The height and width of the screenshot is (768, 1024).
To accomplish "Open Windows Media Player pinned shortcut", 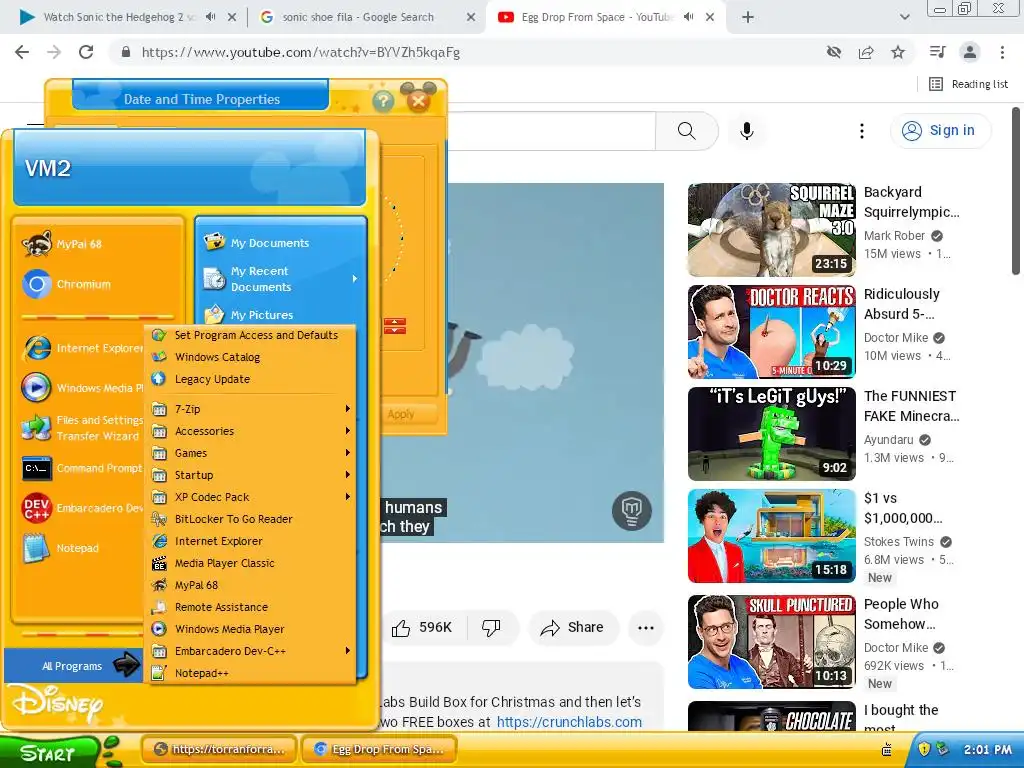I will pyautogui.click(x=82, y=388).
